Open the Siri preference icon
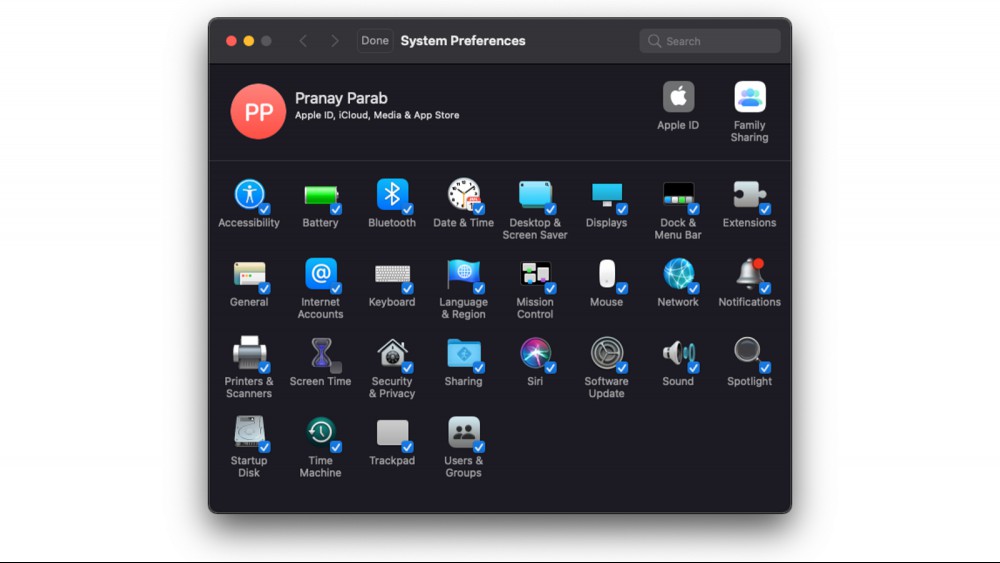The height and width of the screenshot is (563, 1000). [x=535, y=353]
